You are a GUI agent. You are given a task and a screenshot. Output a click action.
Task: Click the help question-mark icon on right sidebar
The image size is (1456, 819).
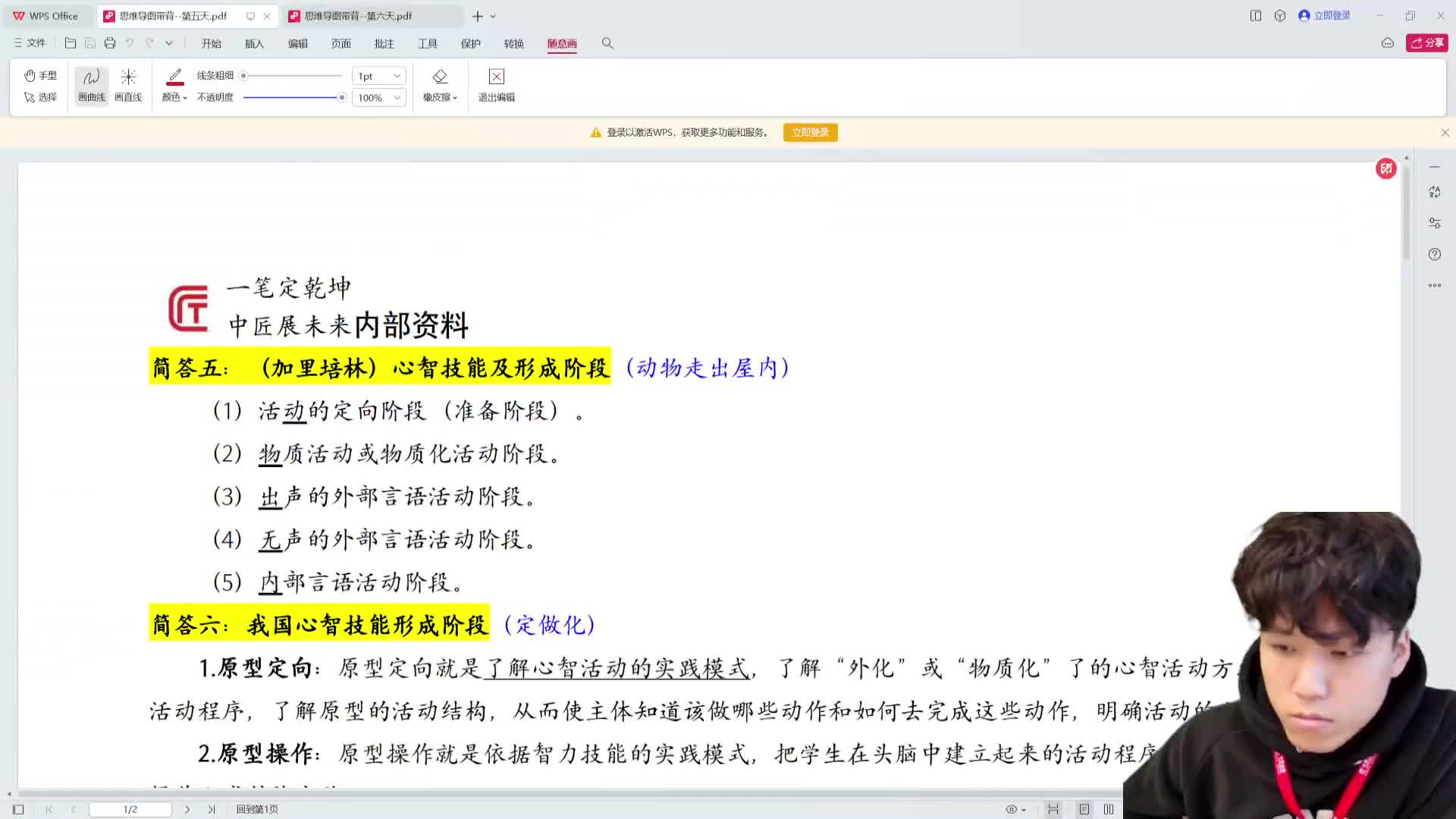1435,254
